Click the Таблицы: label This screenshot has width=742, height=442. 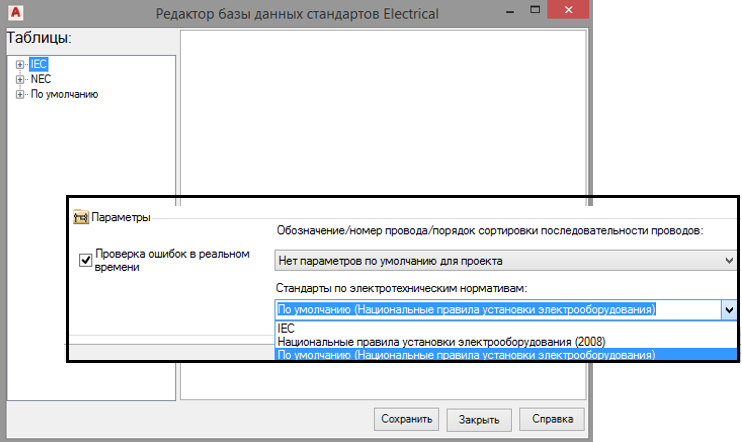tap(39, 38)
